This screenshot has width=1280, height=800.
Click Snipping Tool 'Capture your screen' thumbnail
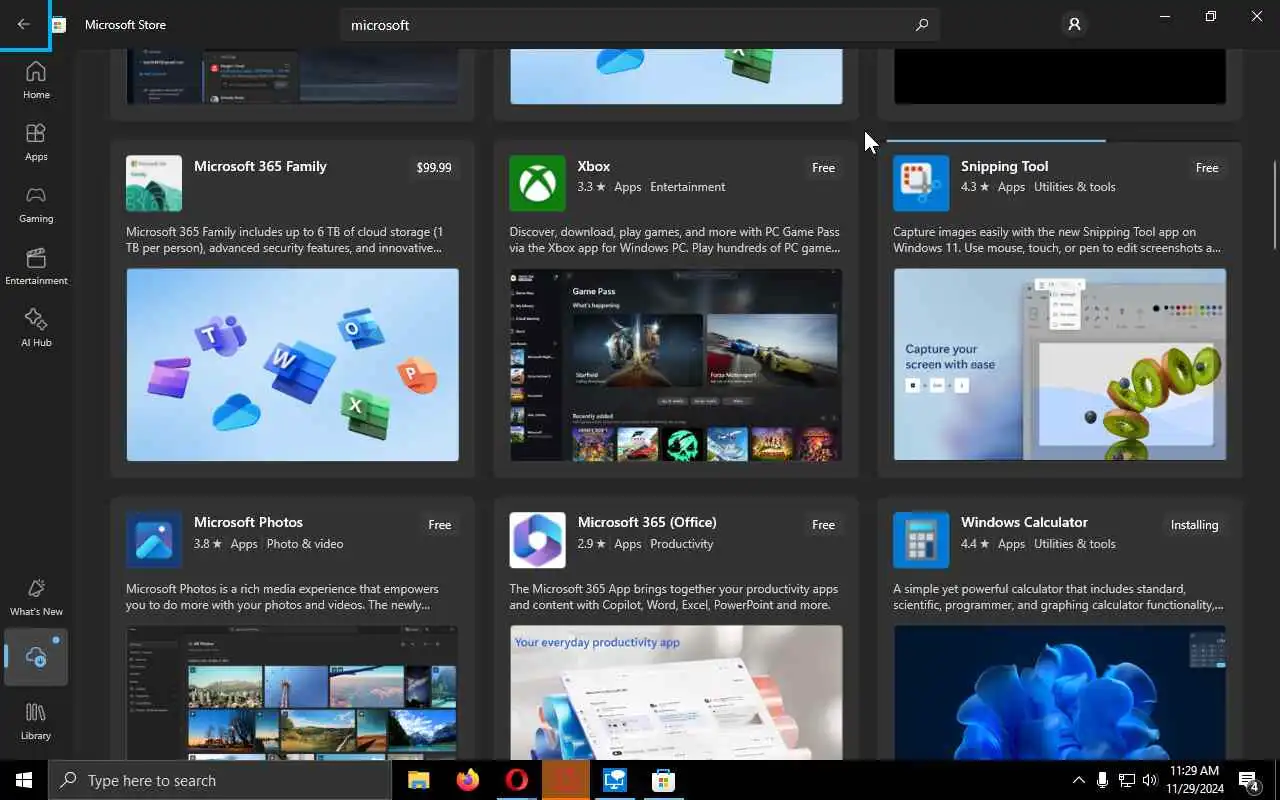click(x=1060, y=364)
